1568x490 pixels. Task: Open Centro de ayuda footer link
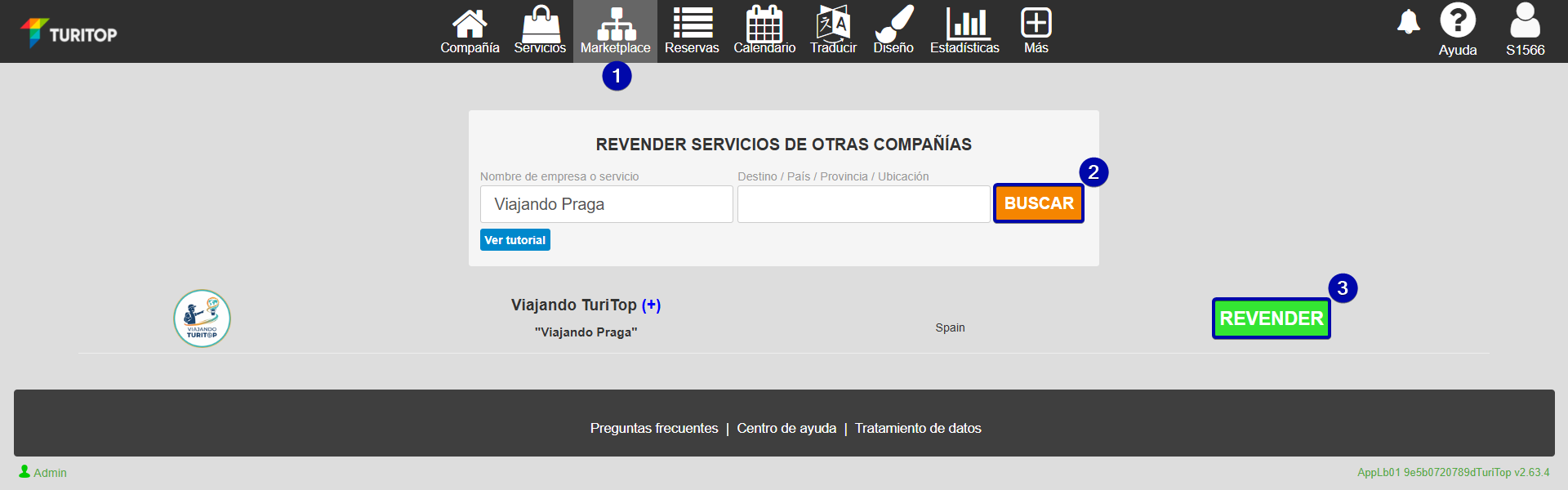coord(786,428)
